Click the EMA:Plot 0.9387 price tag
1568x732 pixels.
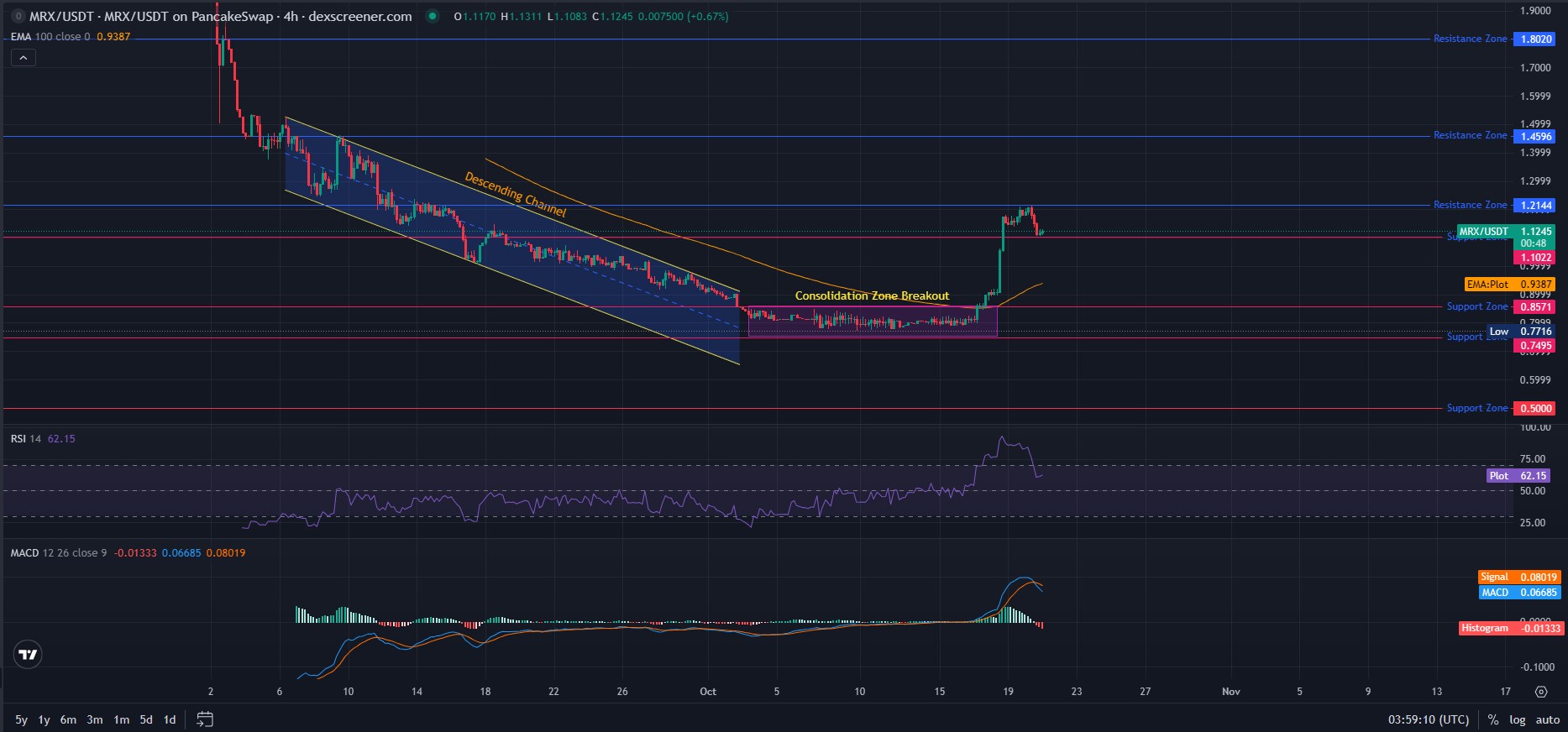(1510, 285)
